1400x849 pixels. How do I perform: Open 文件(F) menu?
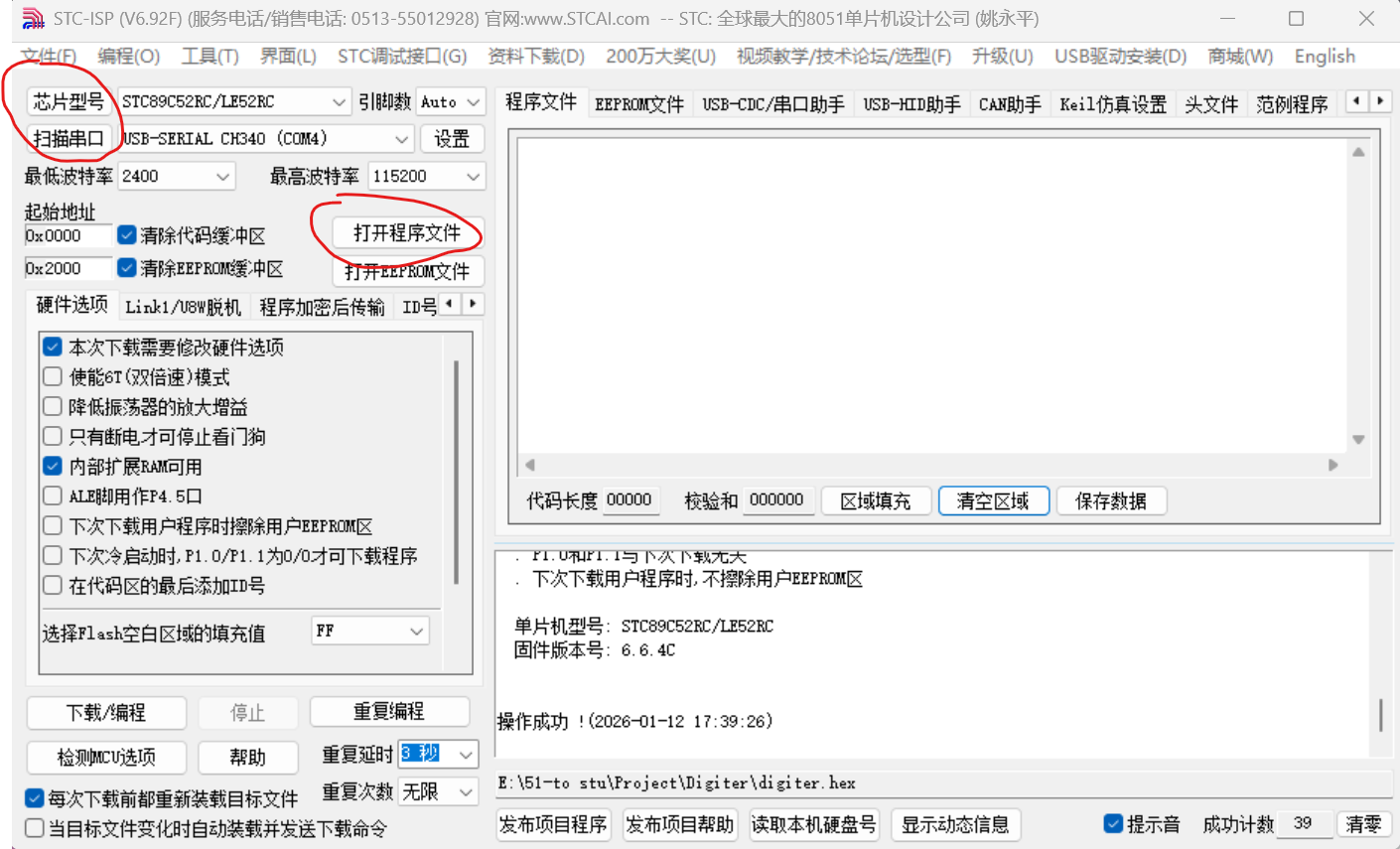pyautogui.click(x=49, y=57)
